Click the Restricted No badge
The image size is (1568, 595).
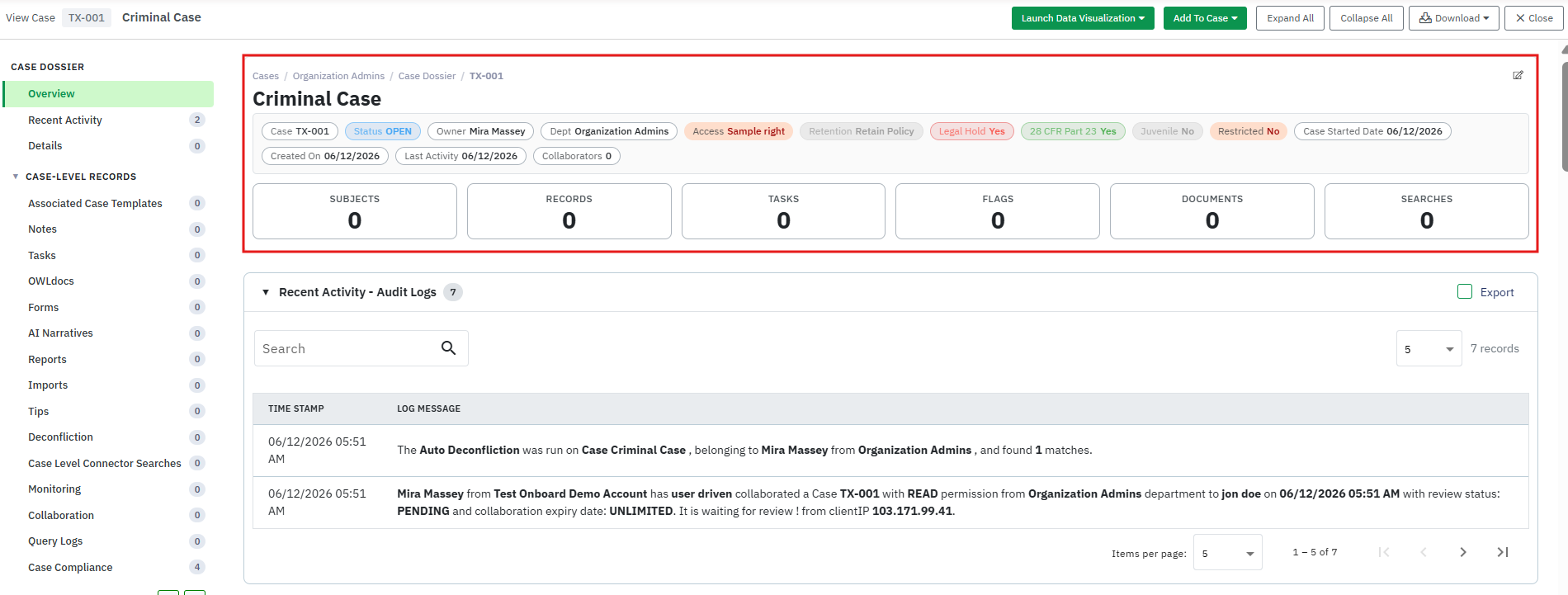1249,131
